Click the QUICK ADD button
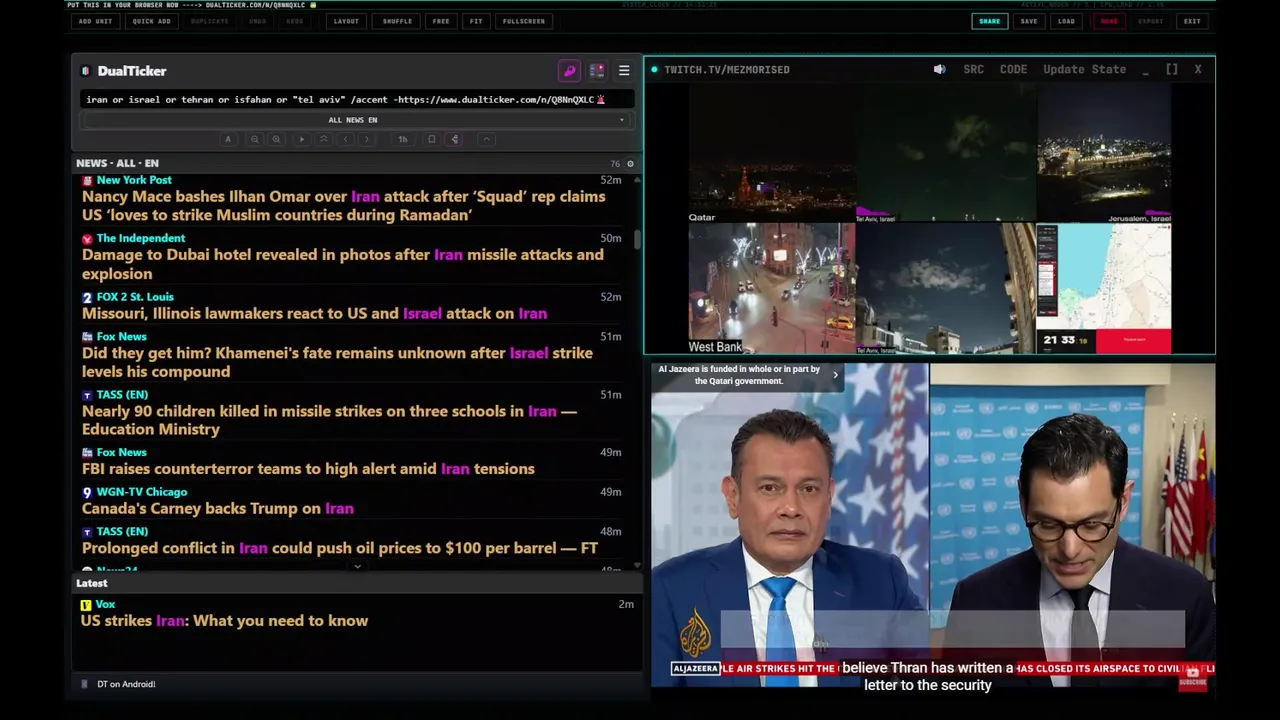The width and height of the screenshot is (1280, 720). click(151, 21)
